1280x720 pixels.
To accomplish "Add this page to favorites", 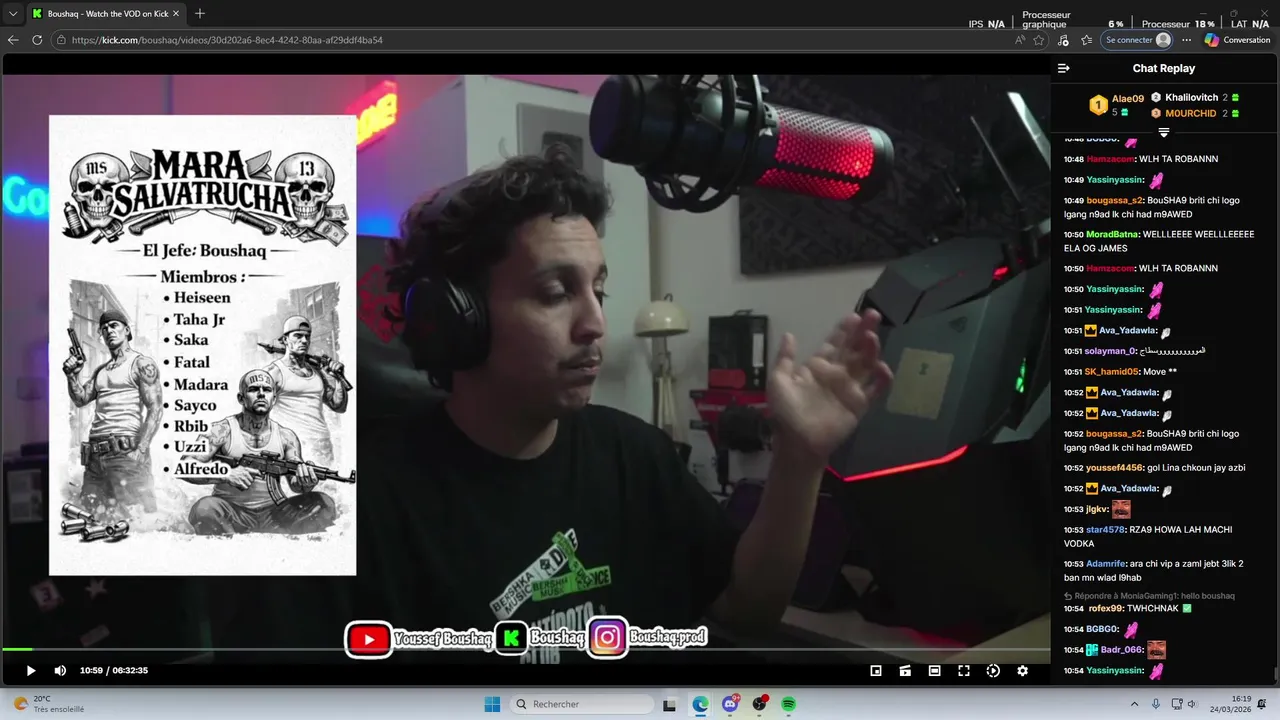I will coord(1039,40).
